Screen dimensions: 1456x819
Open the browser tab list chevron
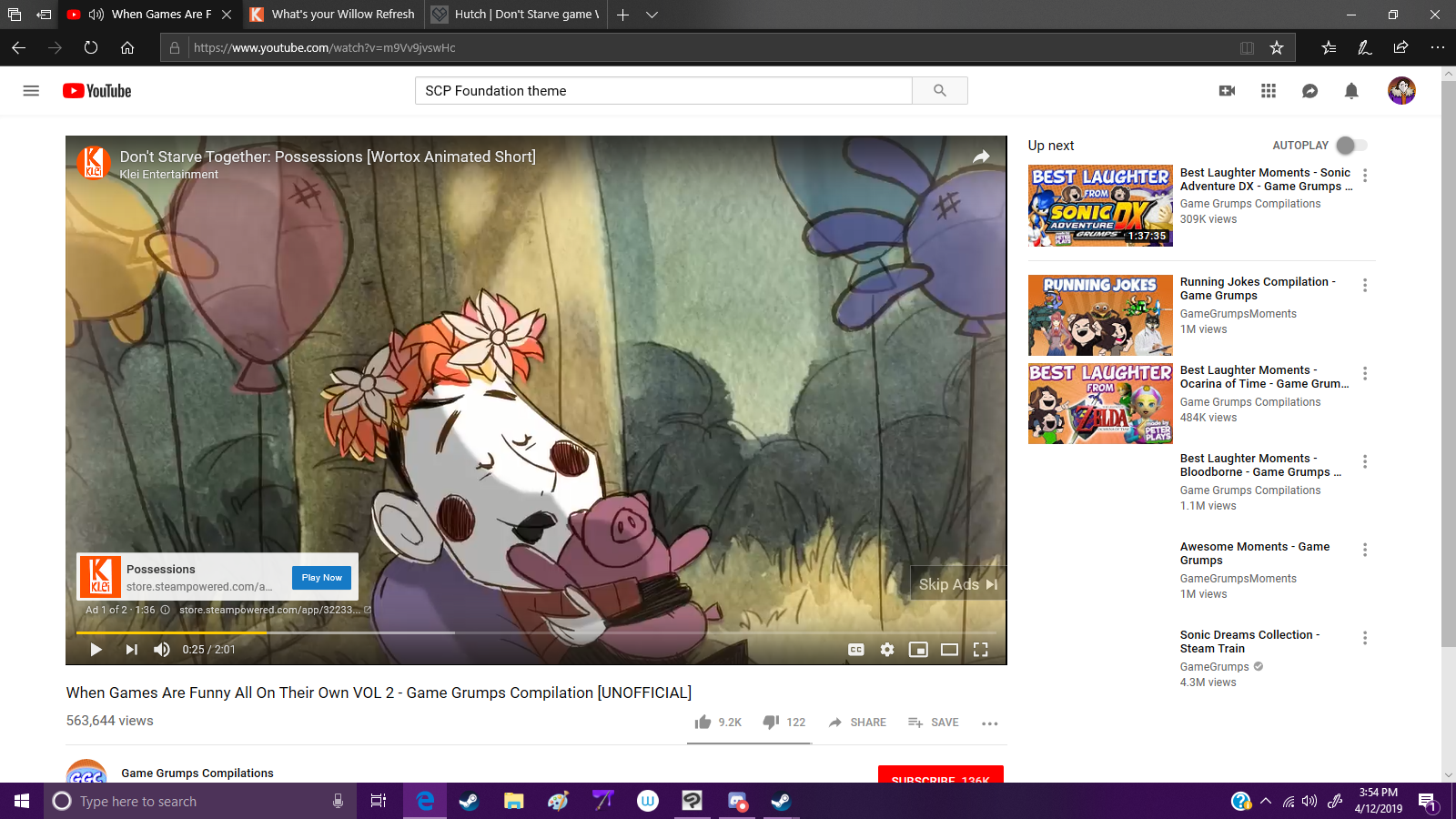point(652,15)
